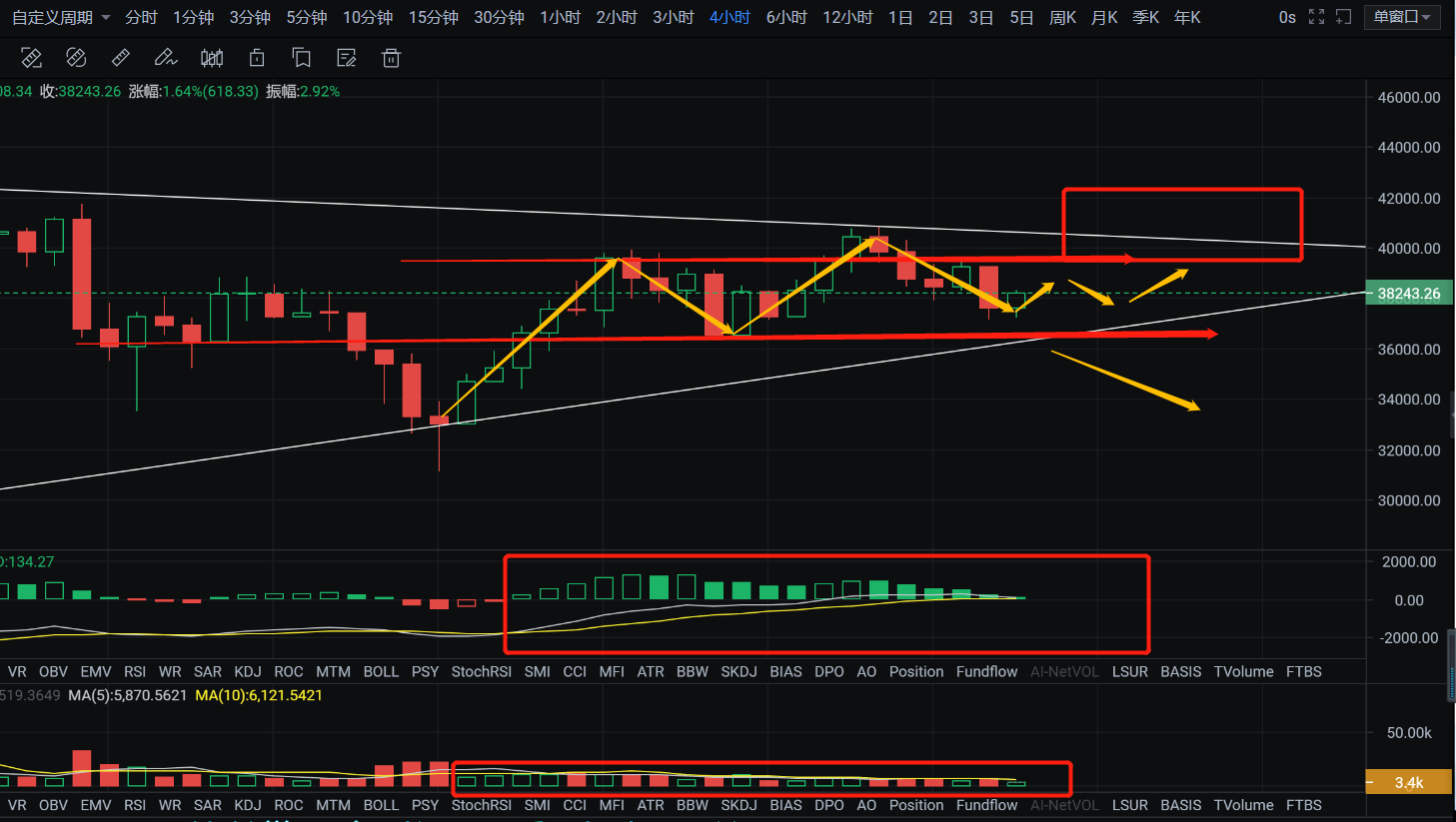Click the 0s refresh timer text
The height and width of the screenshot is (822, 1456).
[x=1287, y=18]
